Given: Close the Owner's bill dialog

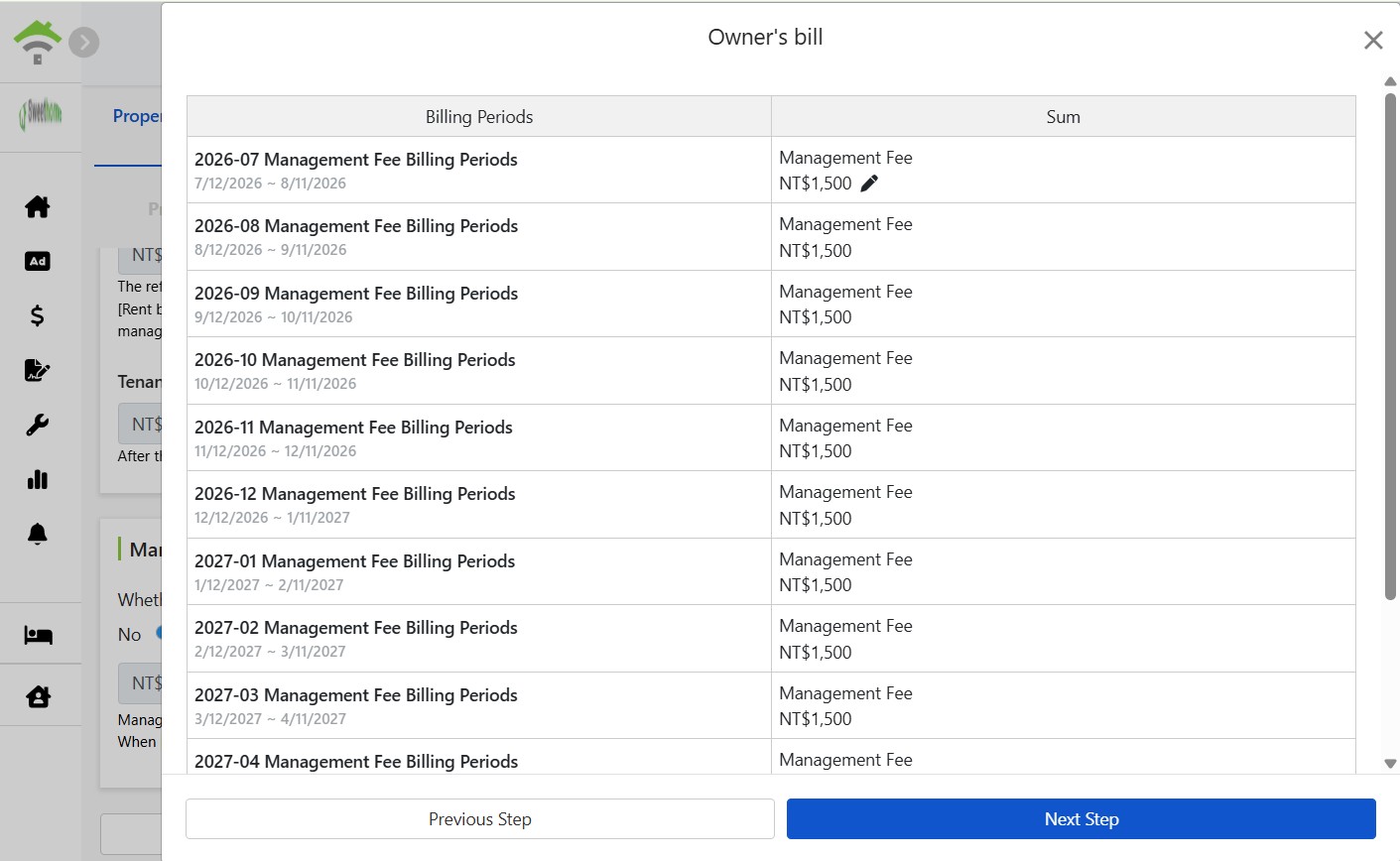Looking at the screenshot, I should pos(1373,40).
